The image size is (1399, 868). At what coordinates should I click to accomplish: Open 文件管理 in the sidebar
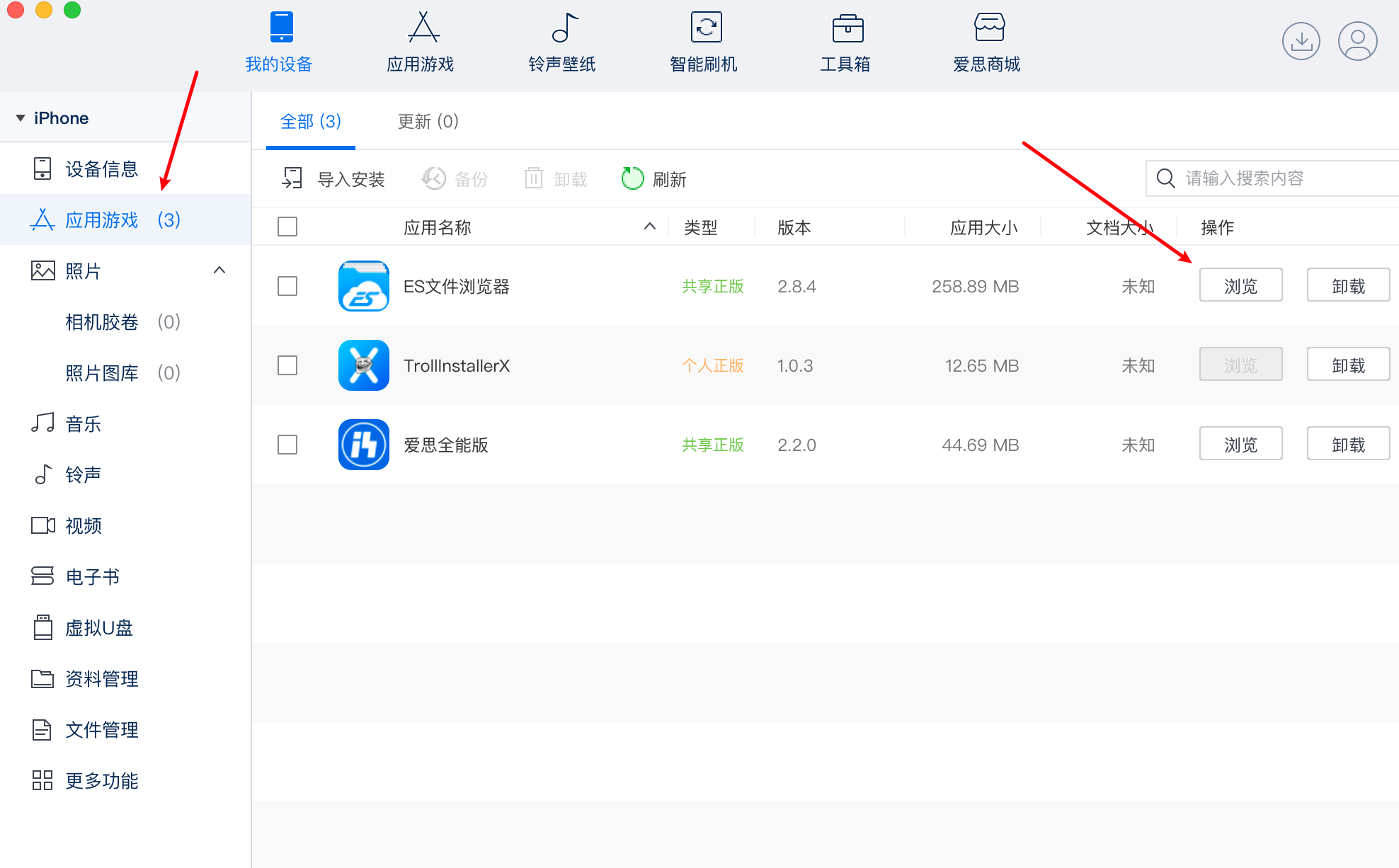tap(125, 729)
